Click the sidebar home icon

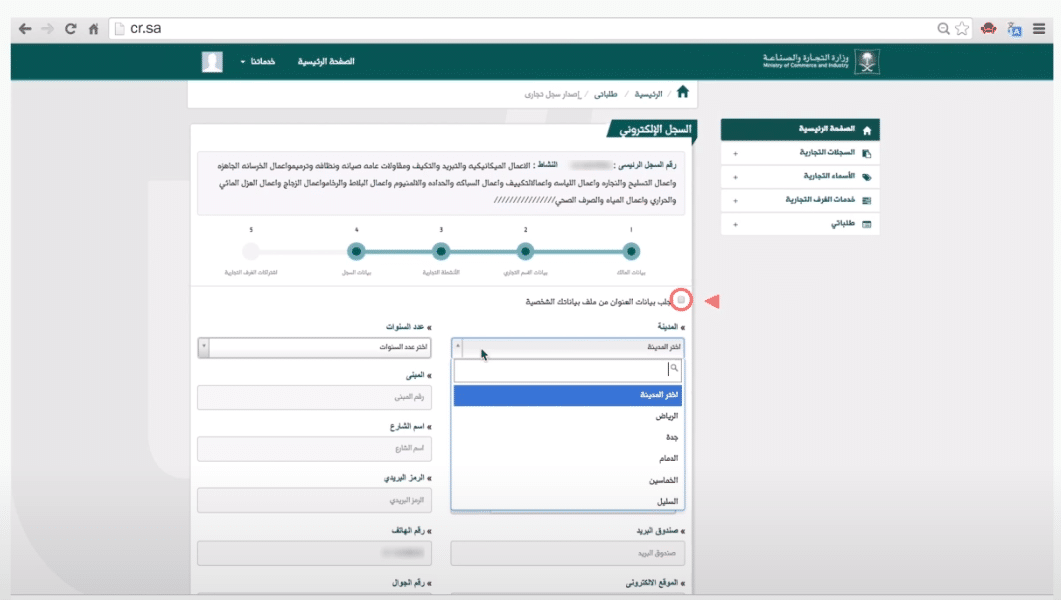tap(867, 130)
